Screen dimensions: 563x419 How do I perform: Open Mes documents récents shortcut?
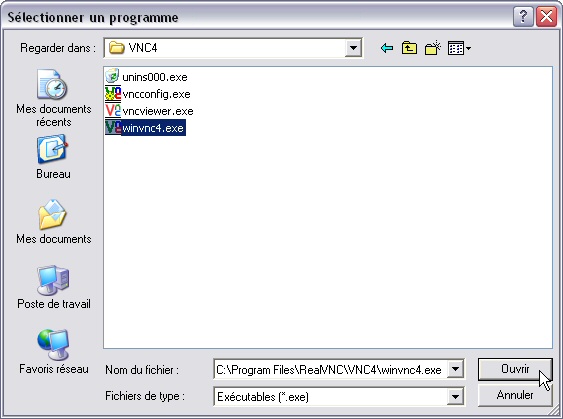click(53, 98)
